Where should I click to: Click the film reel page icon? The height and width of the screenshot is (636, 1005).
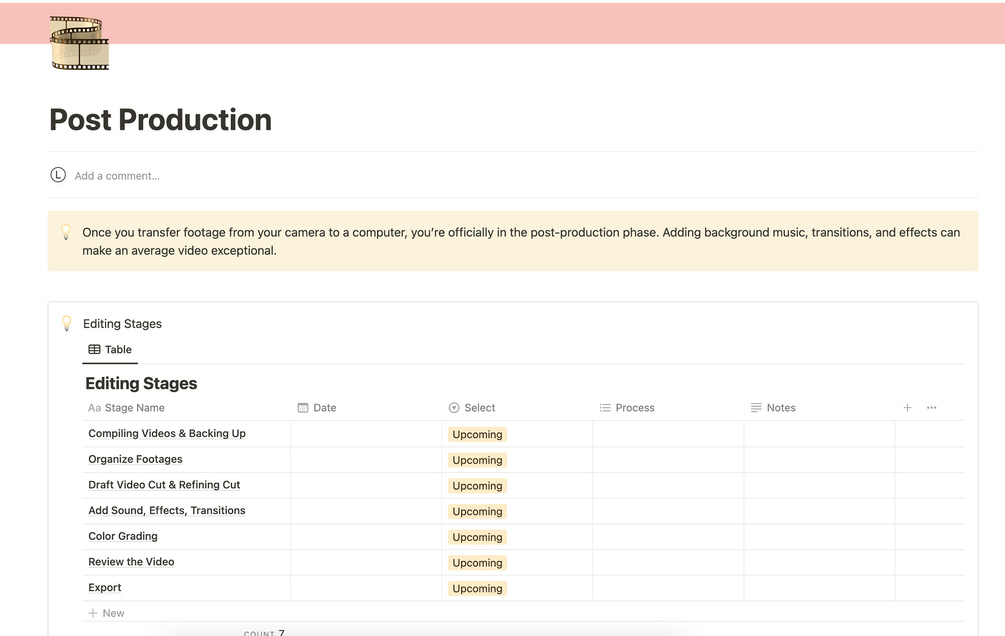pos(79,43)
